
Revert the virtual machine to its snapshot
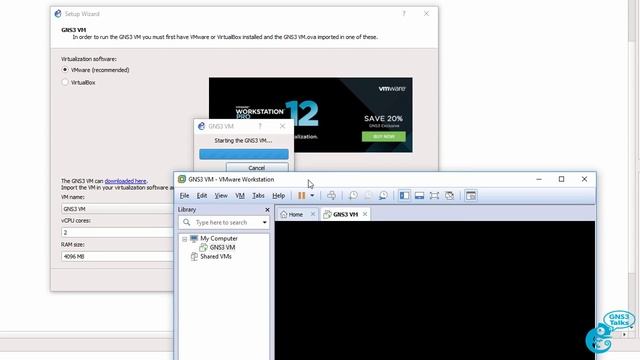pos(368,196)
